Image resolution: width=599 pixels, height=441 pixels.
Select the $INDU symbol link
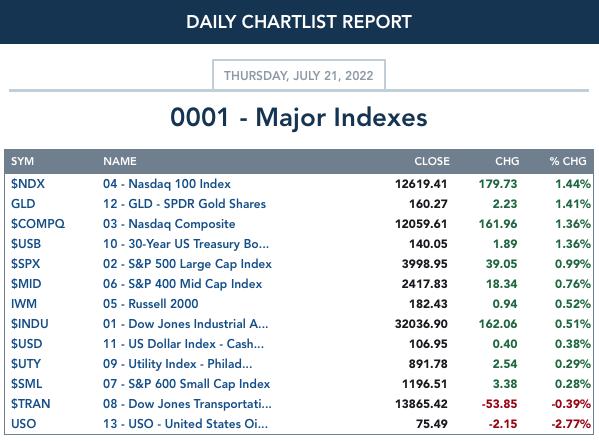(x=30, y=324)
